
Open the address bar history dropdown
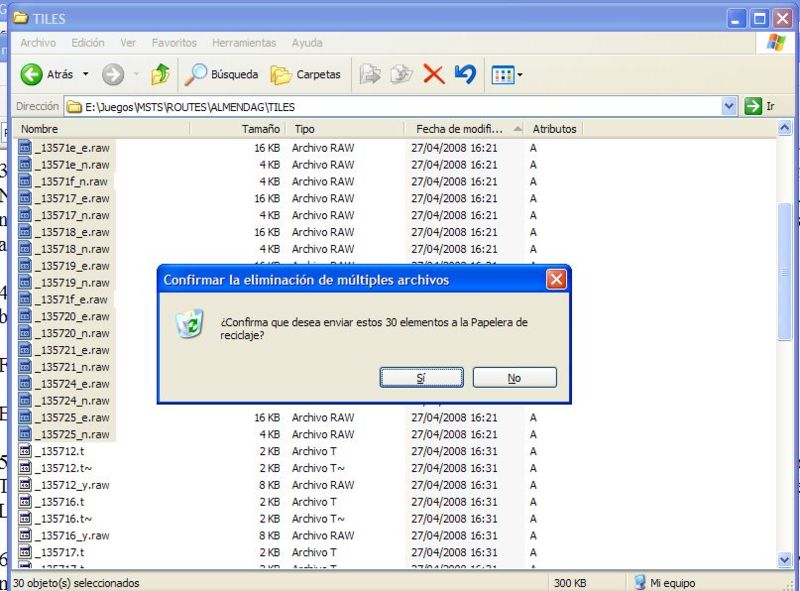click(730, 105)
